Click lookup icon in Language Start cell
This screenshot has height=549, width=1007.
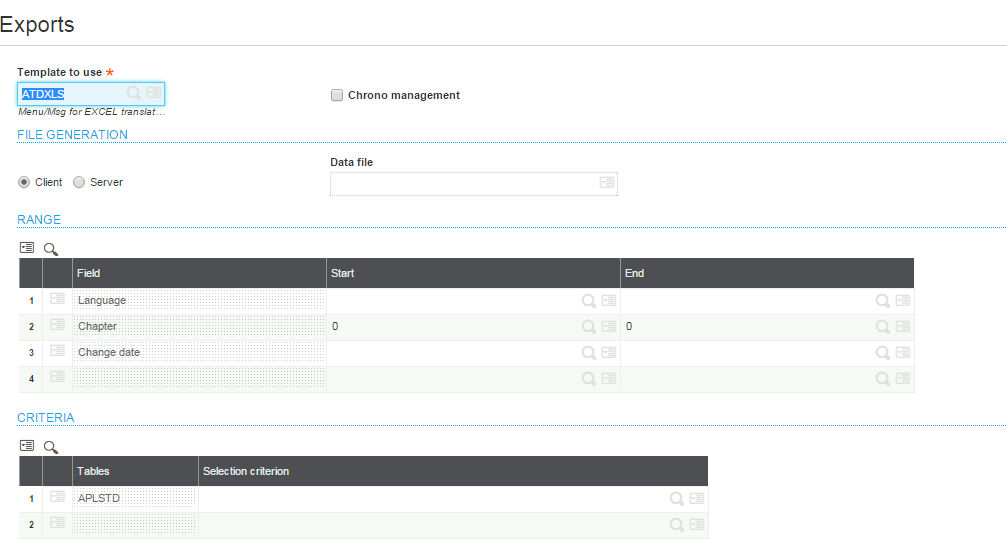coord(589,300)
